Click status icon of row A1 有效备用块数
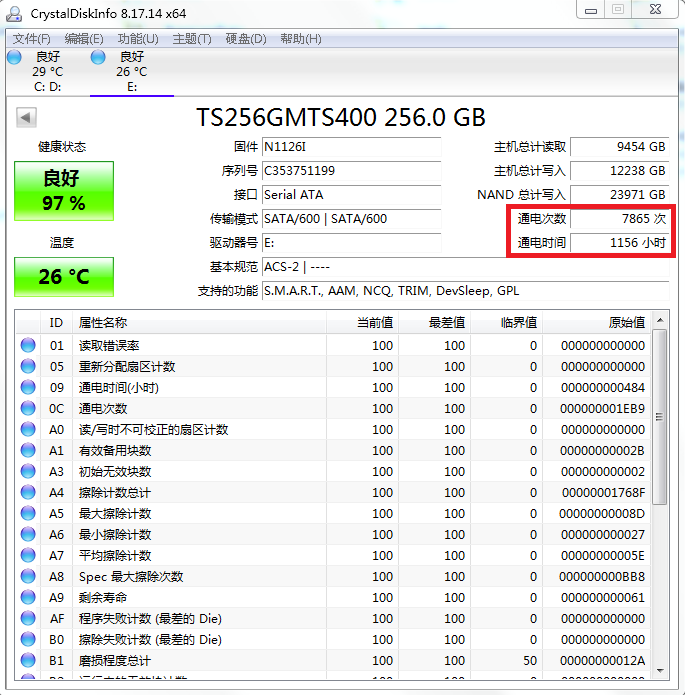The height and width of the screenshot is (695, 685). 28,450
